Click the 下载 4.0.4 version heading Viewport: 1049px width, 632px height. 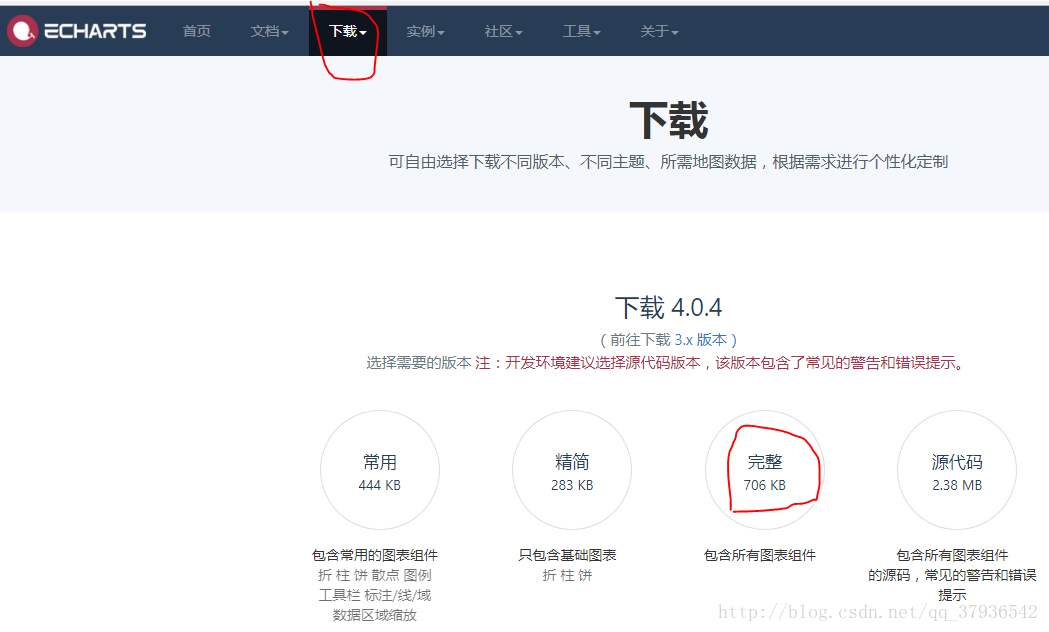point(668,308)
